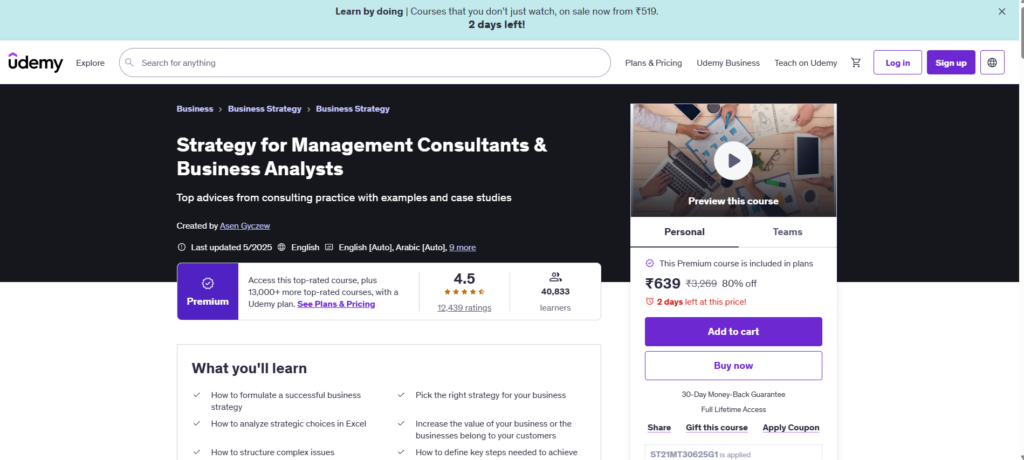Add the course to cart
The height and width of the screenshot is (460, 1024).
pos(733,332)
